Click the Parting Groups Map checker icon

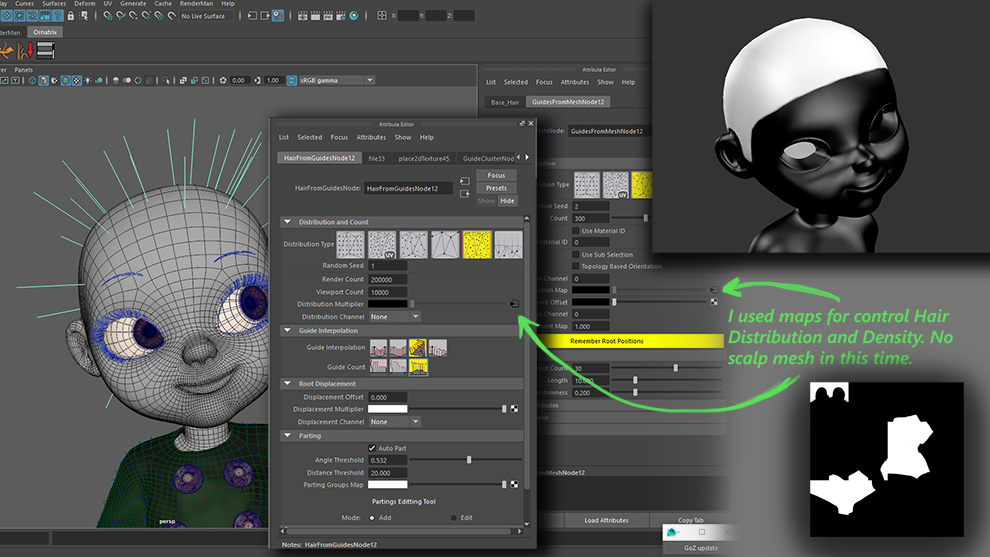click(514, 484)
